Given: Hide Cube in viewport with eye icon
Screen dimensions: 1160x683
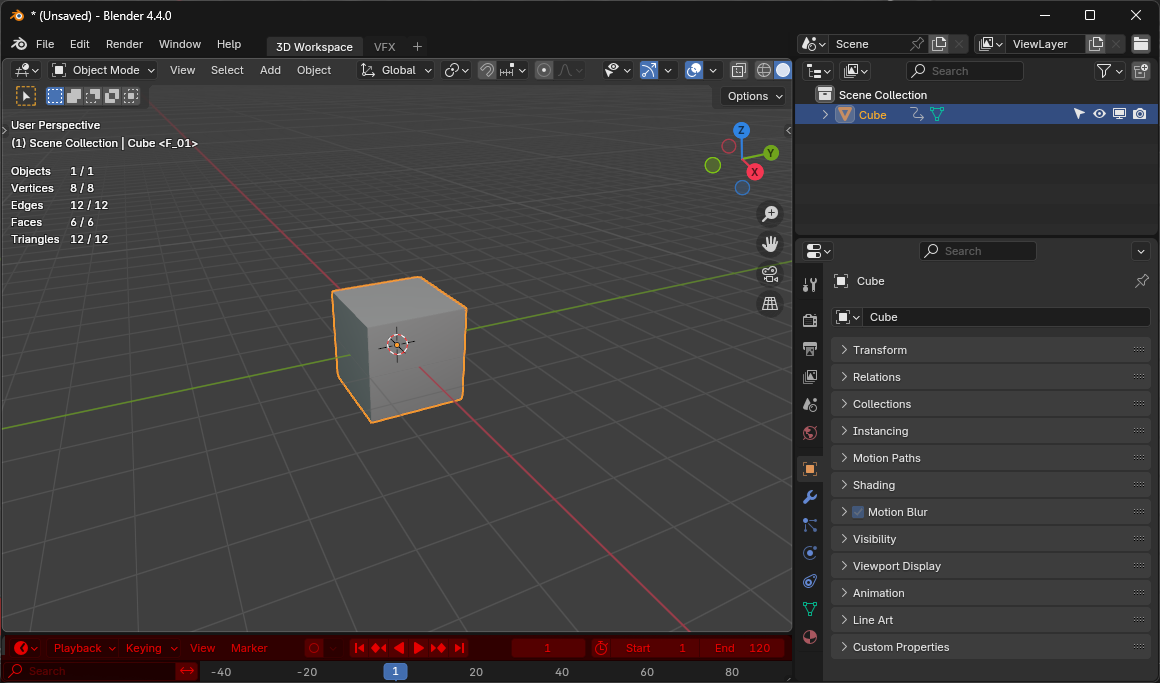Looking at the screenshot, I should pos(1099,114).
